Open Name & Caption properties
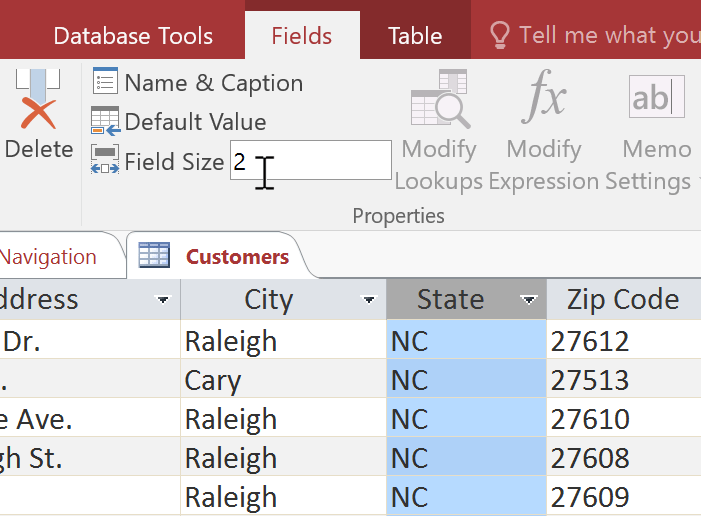This screenshot has height=516, width=701. pyautogui.click(x=105, y=82)
